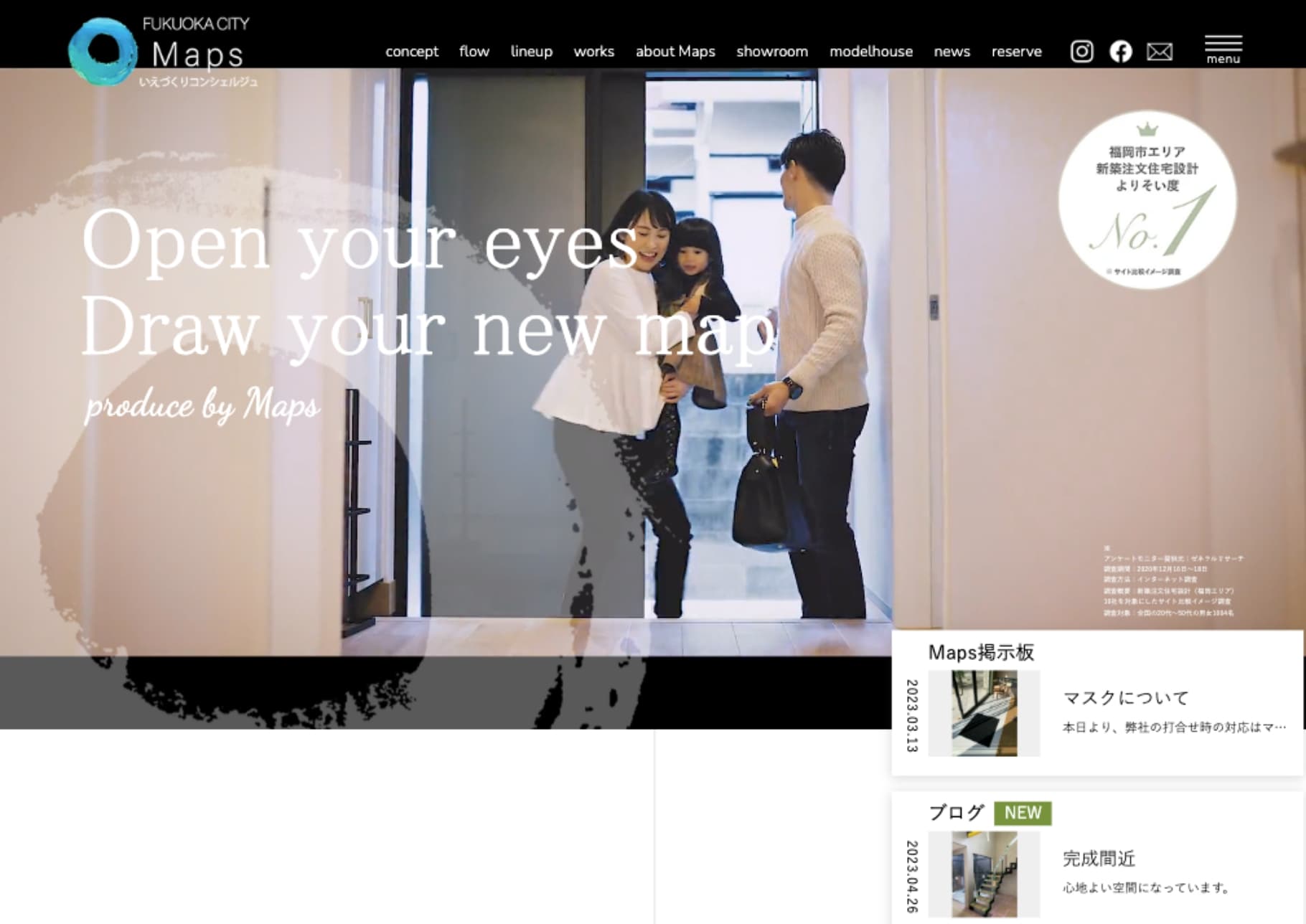1306x924 pixels.
Task: Click the 本日より excerpt text
Action: (1174, 727)
